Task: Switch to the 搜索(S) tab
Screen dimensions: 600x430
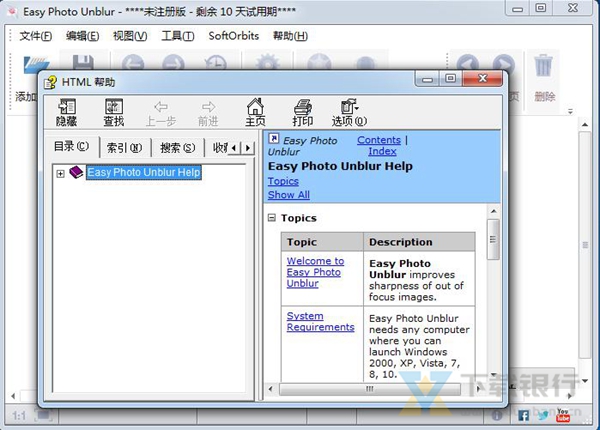Action: tap(177, 148)
